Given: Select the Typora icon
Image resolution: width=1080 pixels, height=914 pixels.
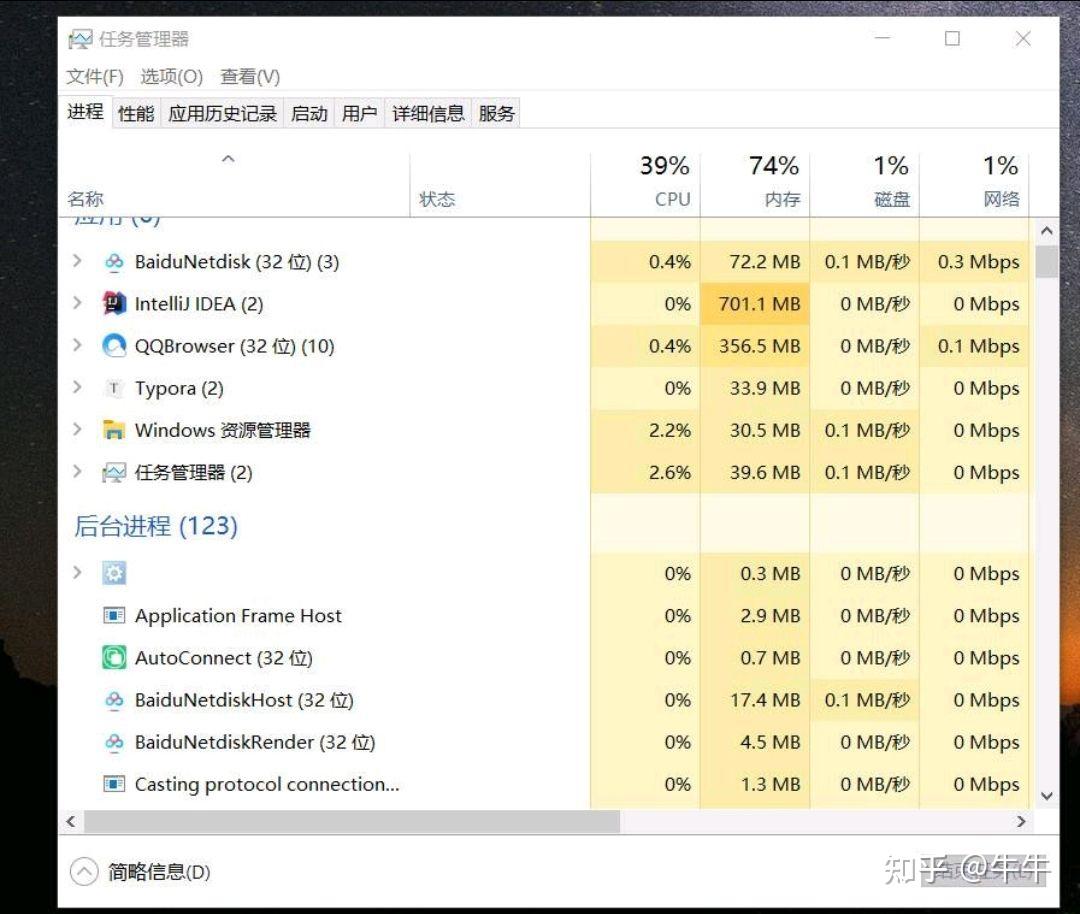Looking at the screenshot, I should pos(114,388).
